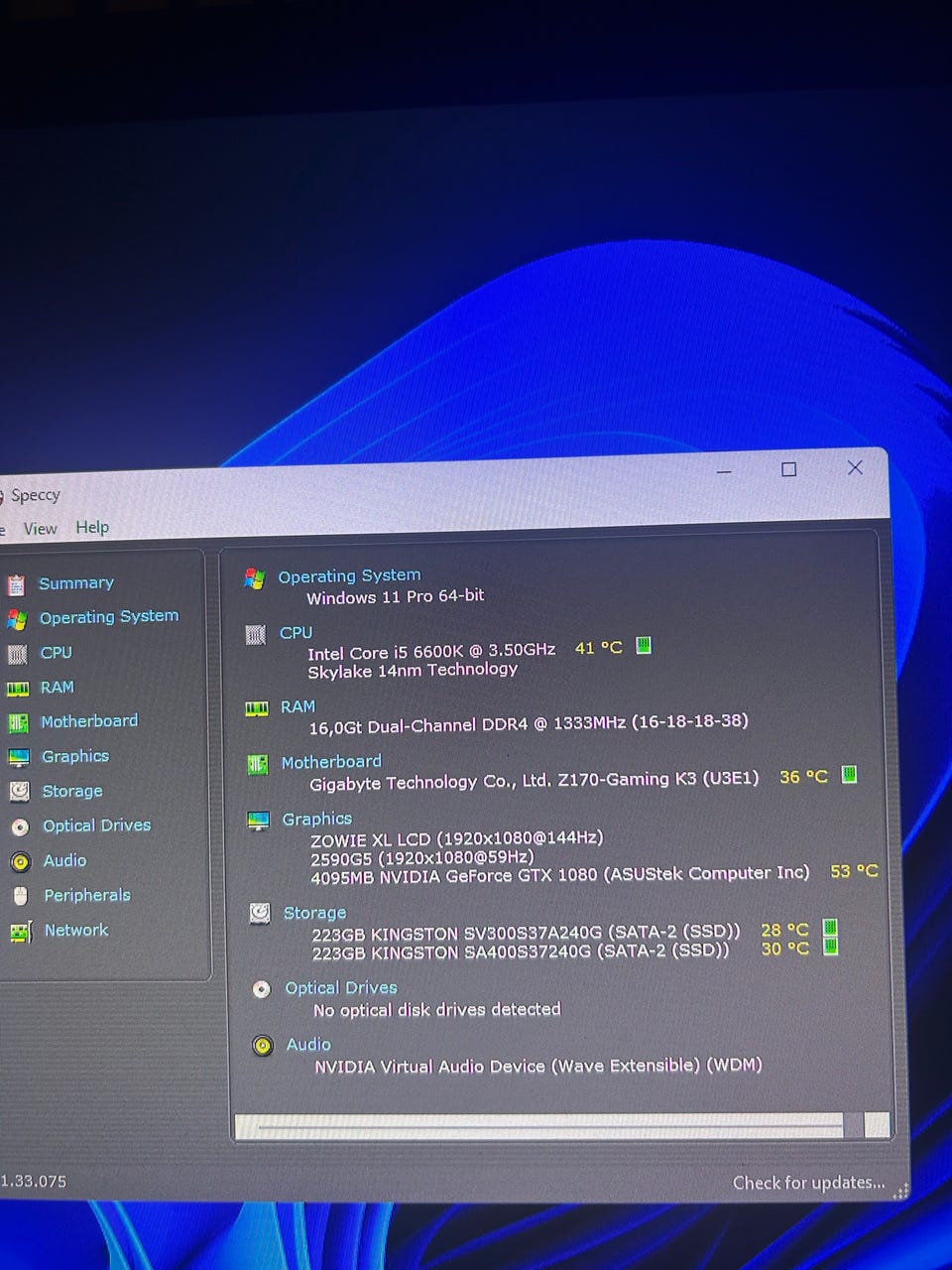952x1270 pixels.
Task: Select Storage in the sidebar
Action: pyautogui.click(x=72, y=792)
